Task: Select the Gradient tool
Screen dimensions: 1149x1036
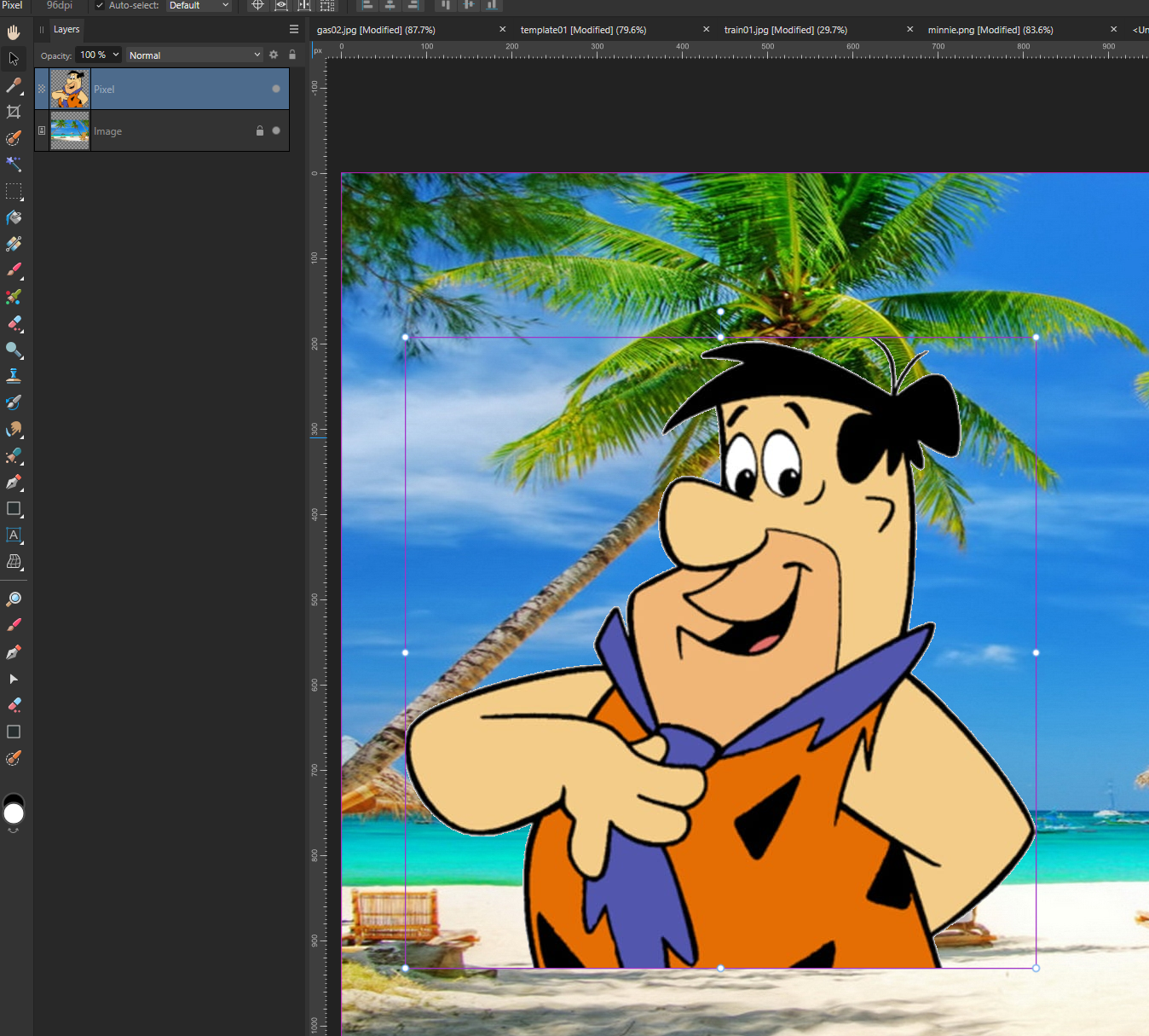Action: coord(14,244)
